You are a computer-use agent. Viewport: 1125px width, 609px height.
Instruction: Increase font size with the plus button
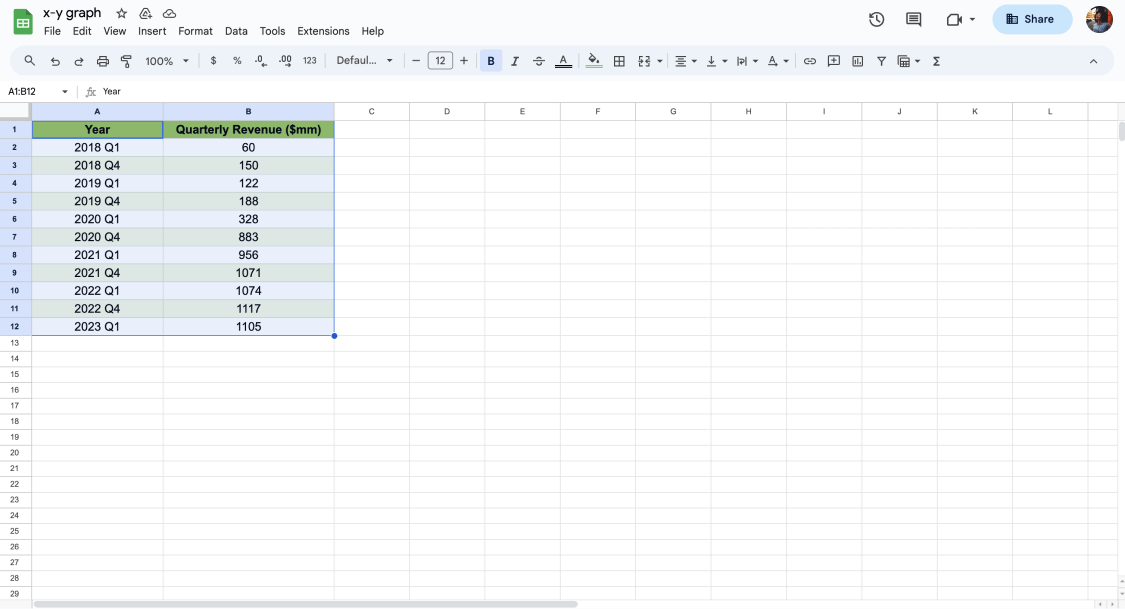click(x=464, y=61)
